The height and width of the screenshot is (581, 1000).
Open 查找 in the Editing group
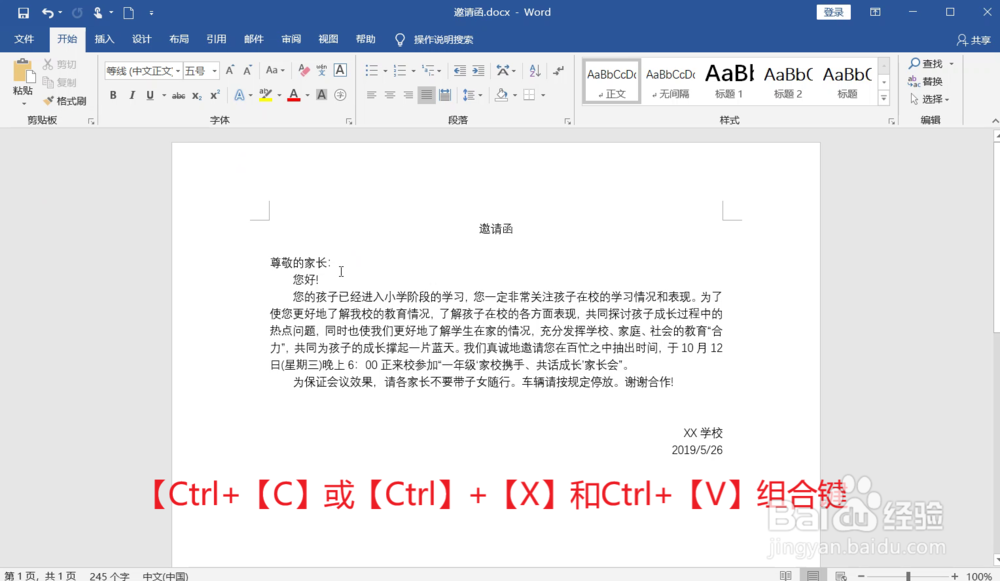(929, 63)
